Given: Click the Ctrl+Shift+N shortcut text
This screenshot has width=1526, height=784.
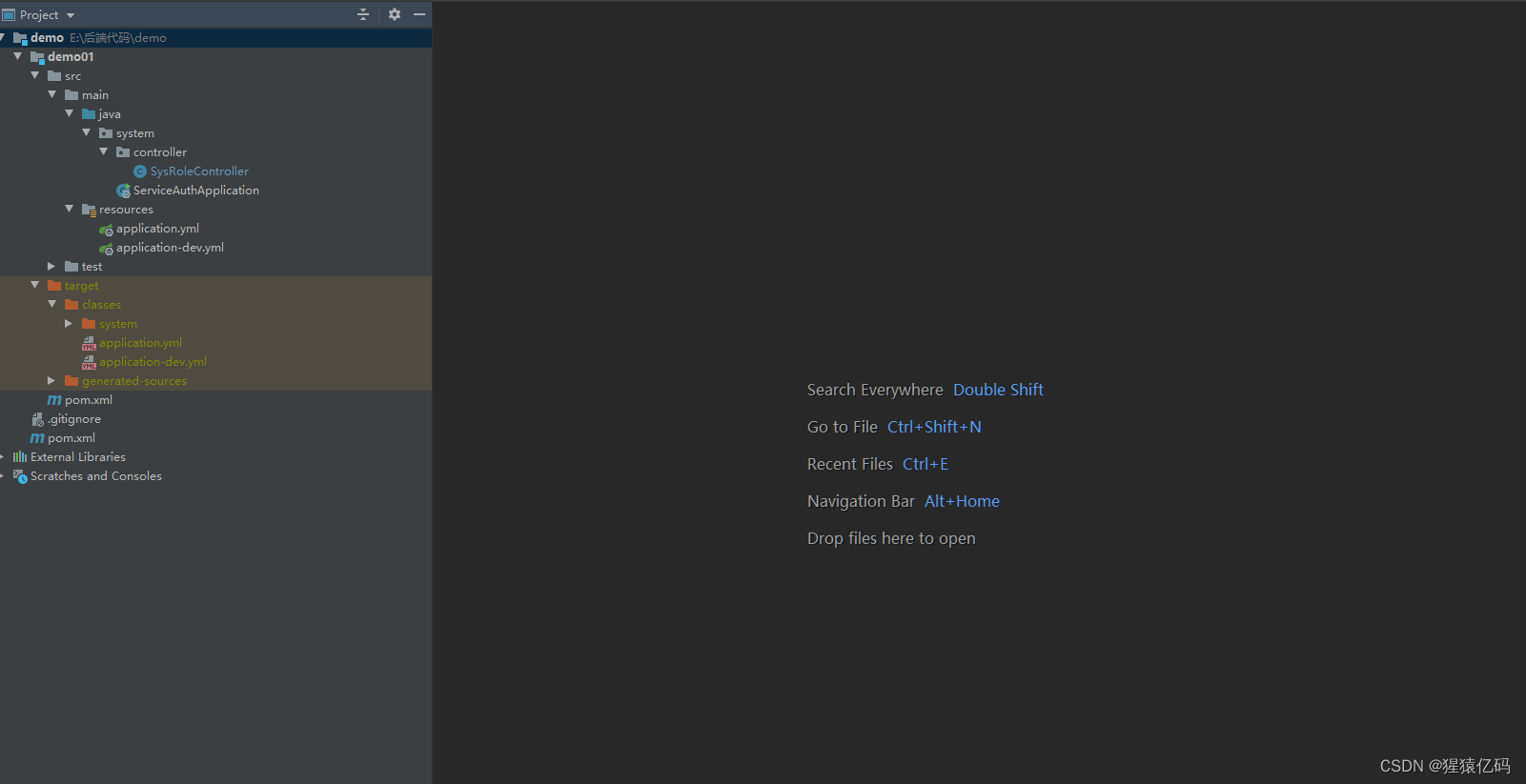Looking at the screenshot, I should (934, 427).
